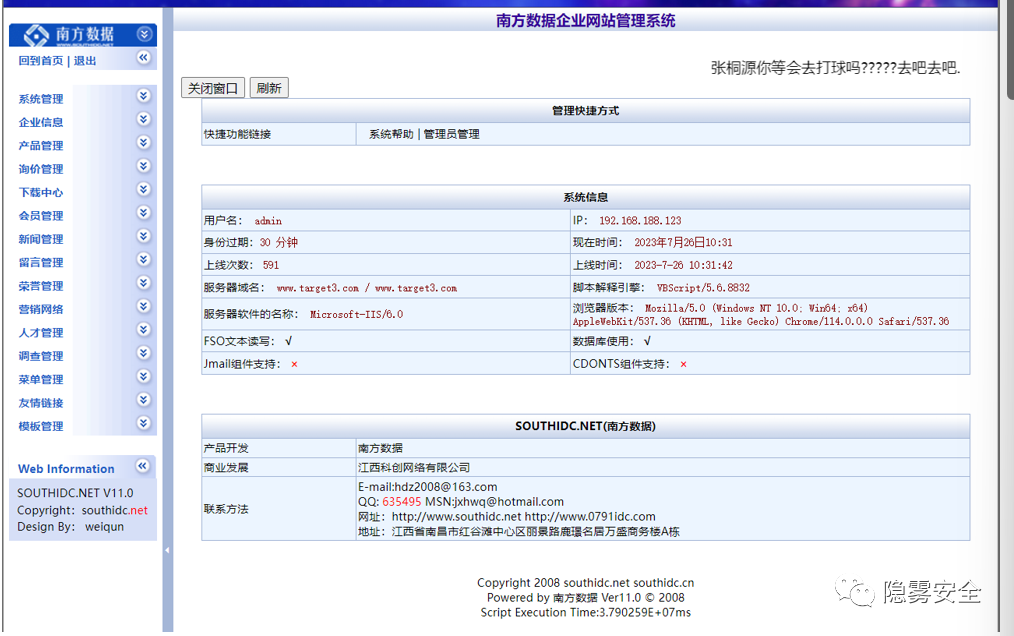This screenshot has height=636, width=1014.
Task: Click the 上线次数 value 591
Action: 271,265
